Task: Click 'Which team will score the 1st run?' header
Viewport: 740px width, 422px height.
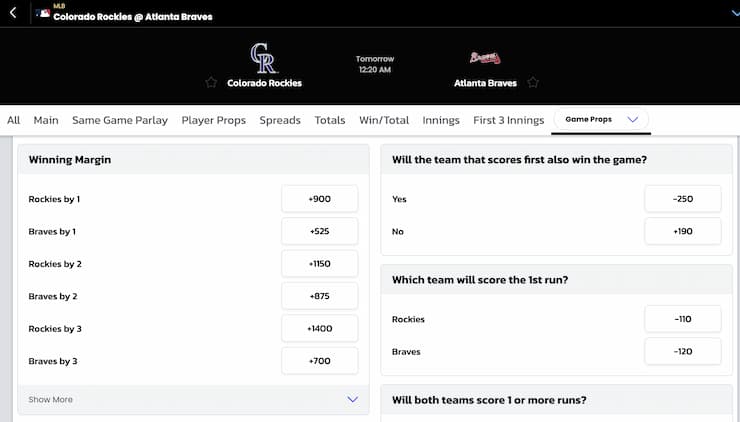Action: tap(556, 279)
